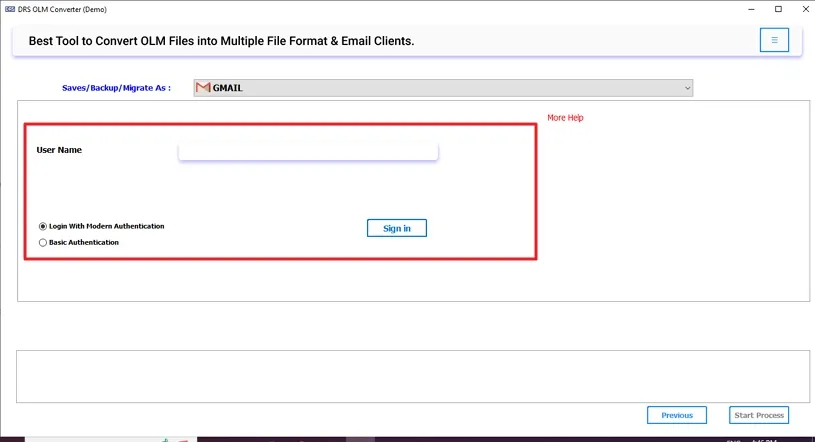Image resolution: width=815 pixels, height=442 pixels.
Task: Click the header banner title text
Action: [x=221, y=41]
